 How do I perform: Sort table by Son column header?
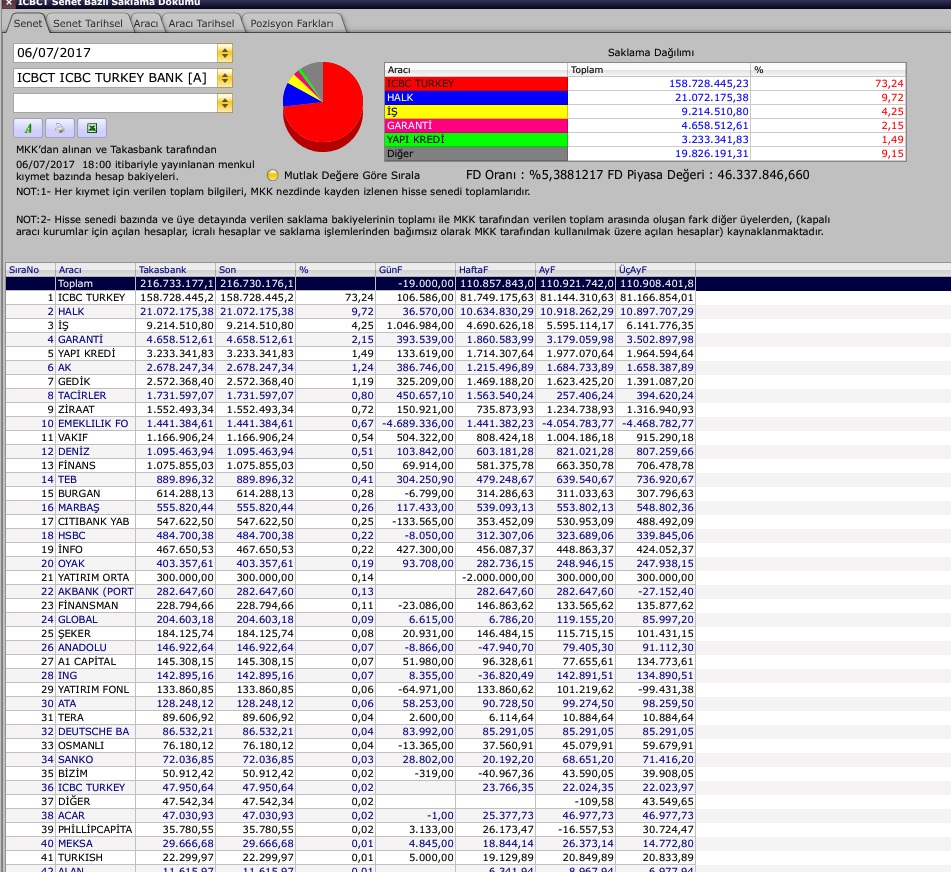click(255, 270)
